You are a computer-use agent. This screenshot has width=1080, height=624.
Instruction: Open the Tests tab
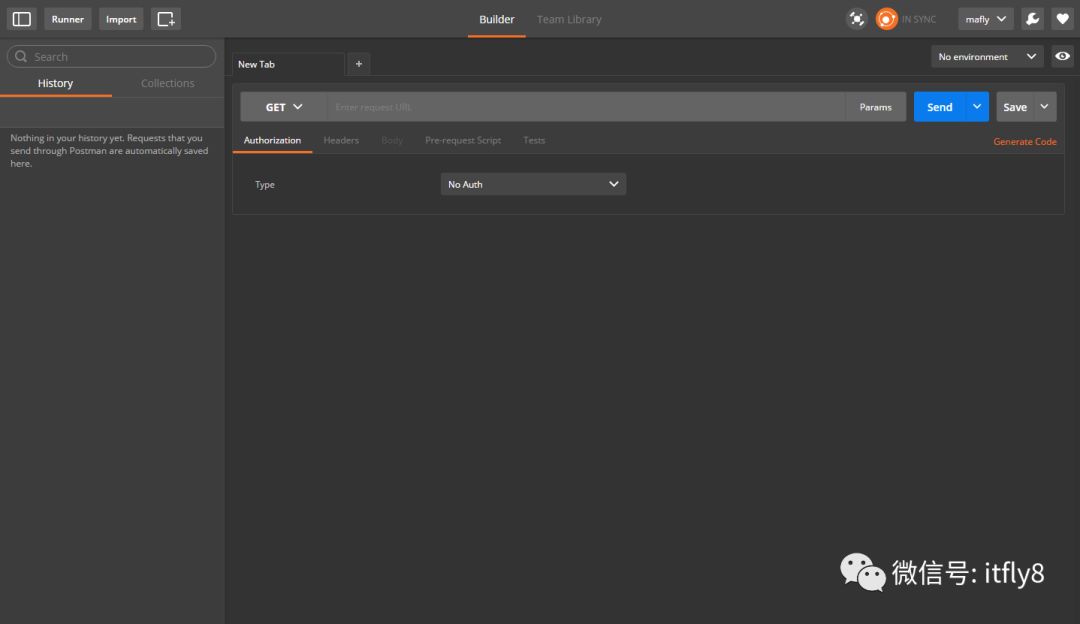pyautogui.click(x=534, y=140)
